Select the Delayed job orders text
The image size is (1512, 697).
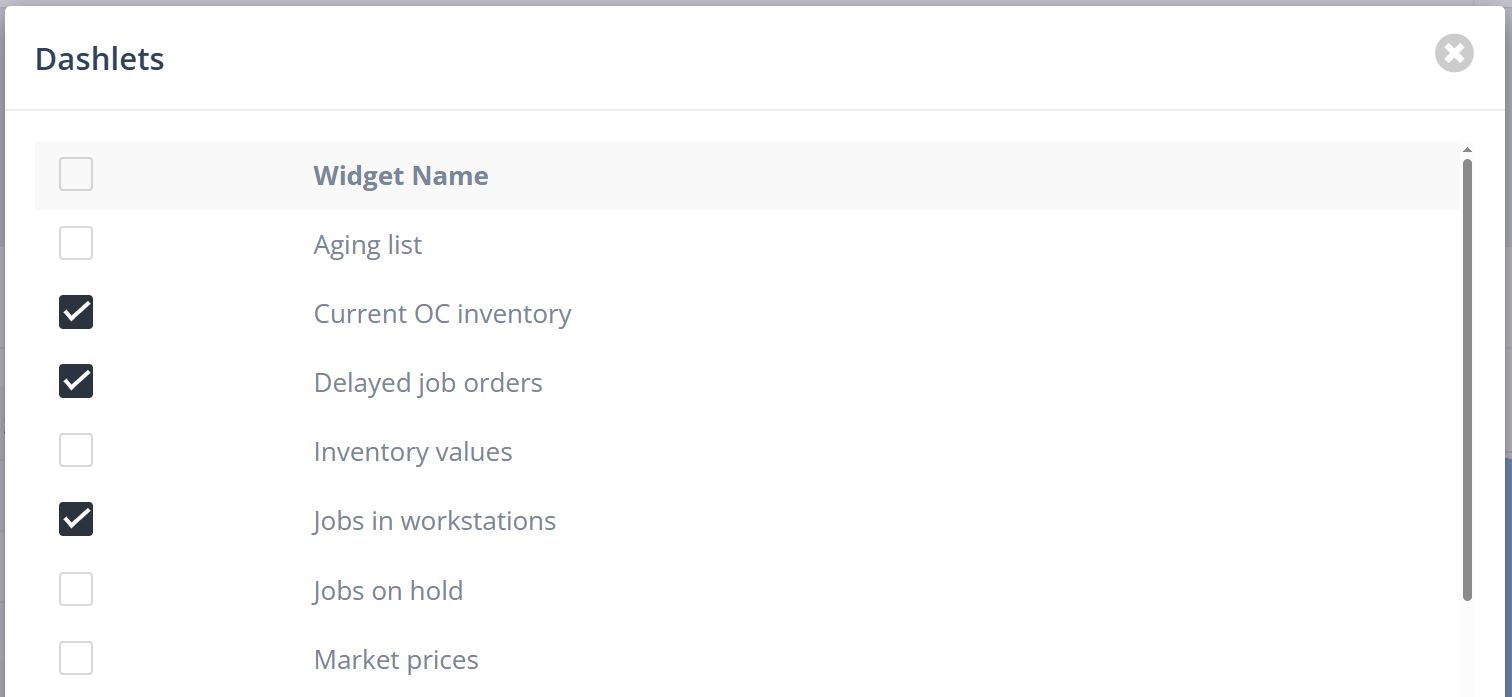pos(428,383)
